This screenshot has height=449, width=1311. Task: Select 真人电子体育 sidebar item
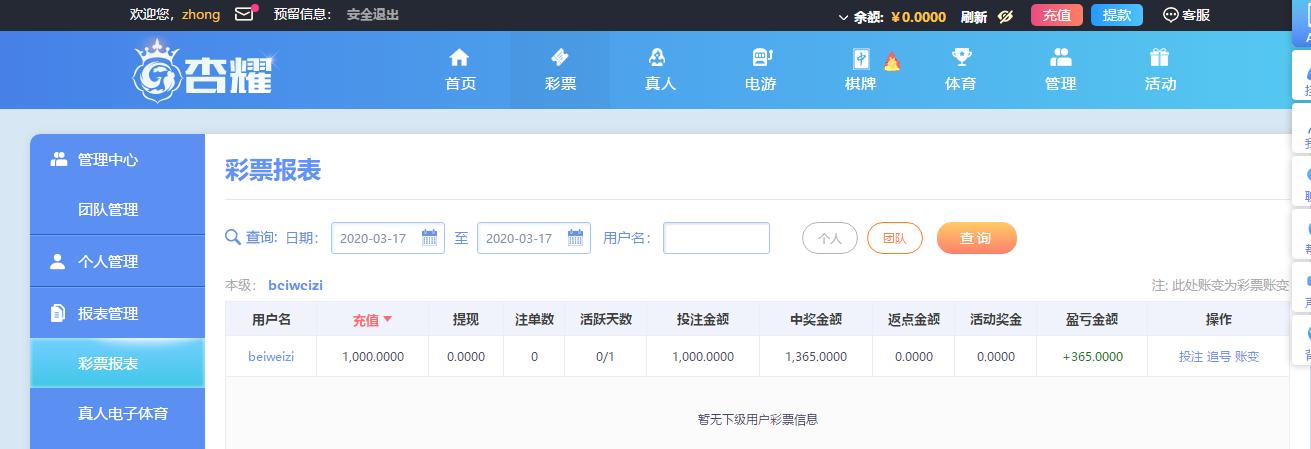click(x=123, y=413)
